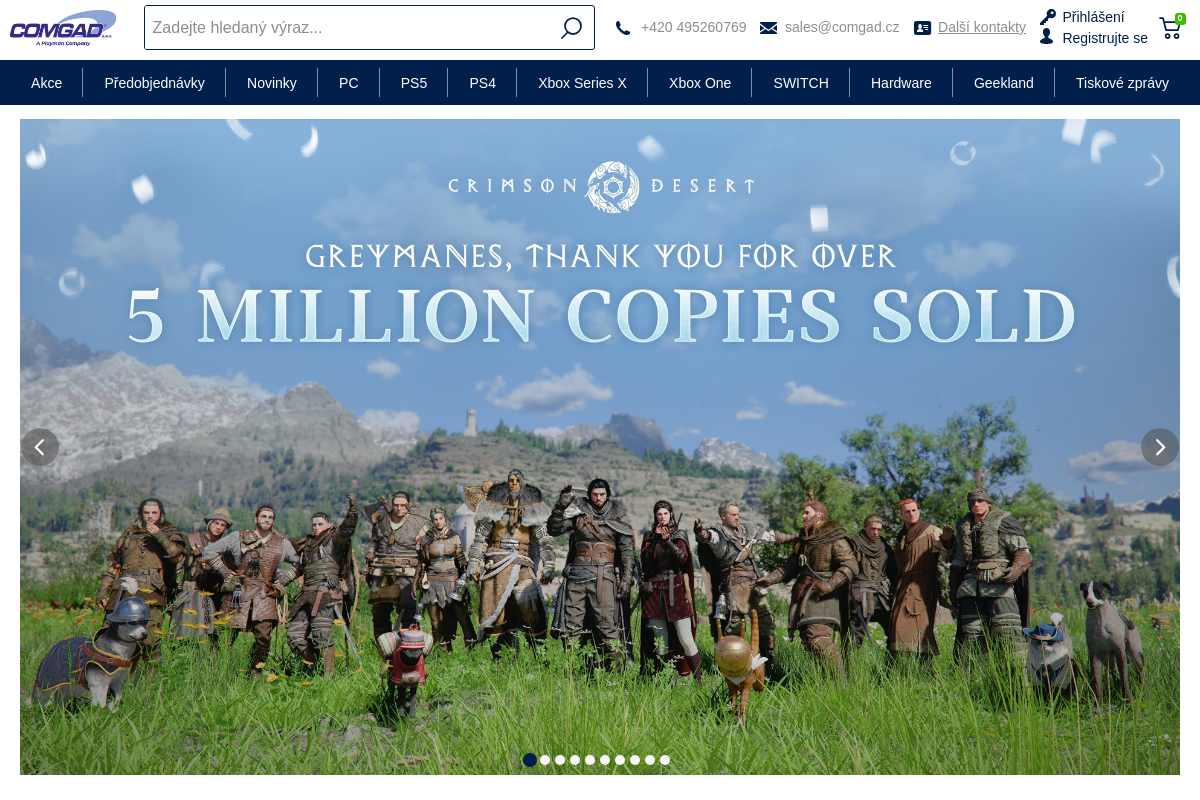Go to the previous banner slide

pos(40,447)
